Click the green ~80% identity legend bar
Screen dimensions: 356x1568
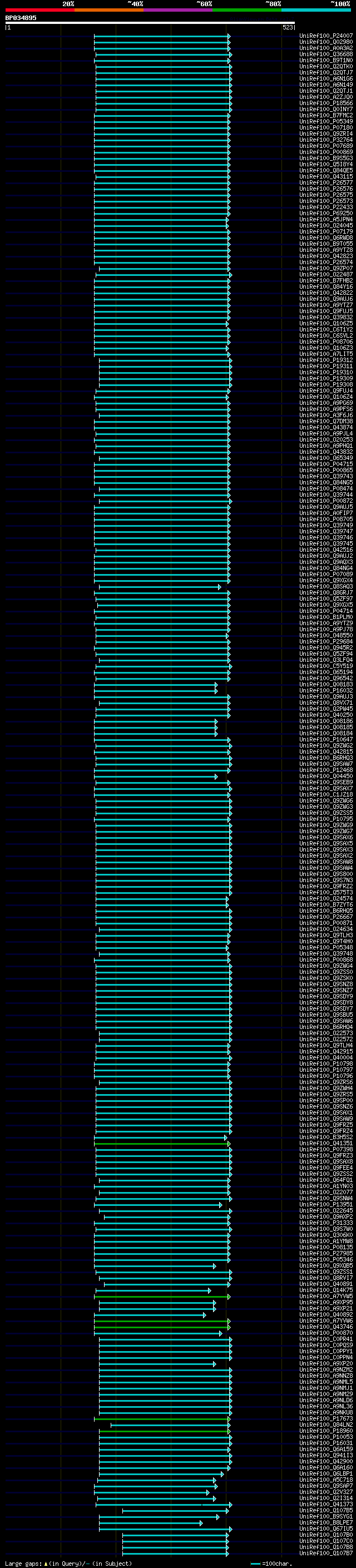[247, 10]
